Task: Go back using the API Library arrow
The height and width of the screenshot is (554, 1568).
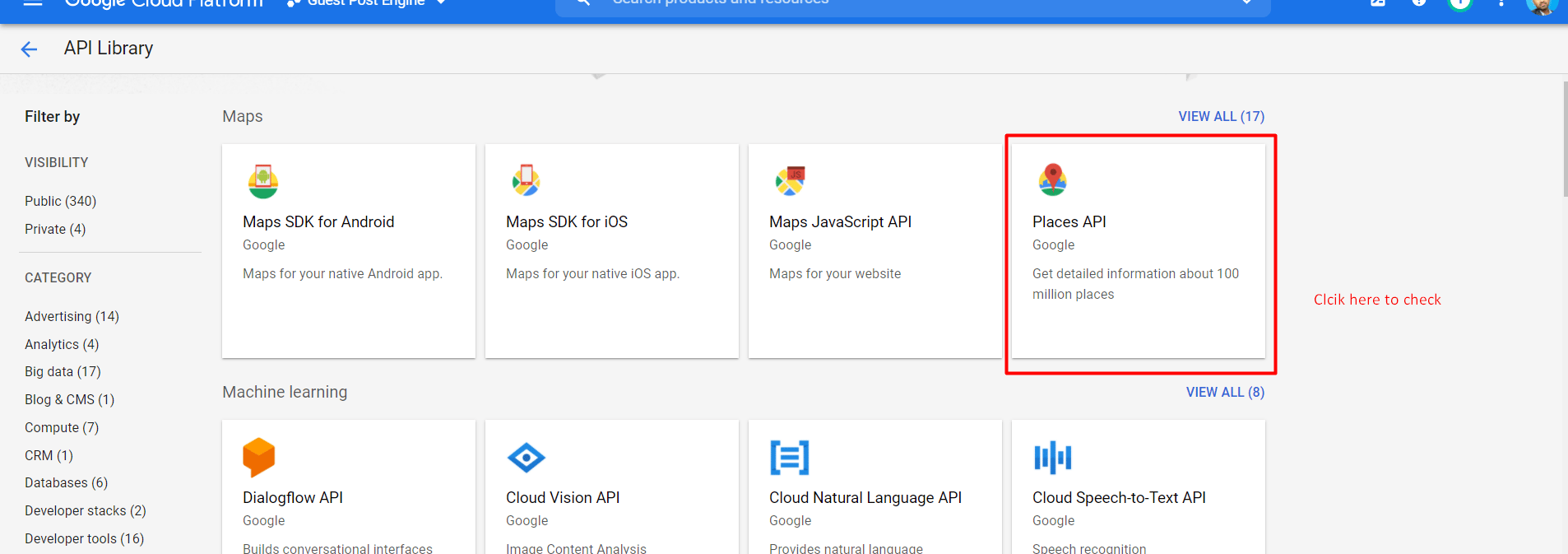Action: point(29,49)
